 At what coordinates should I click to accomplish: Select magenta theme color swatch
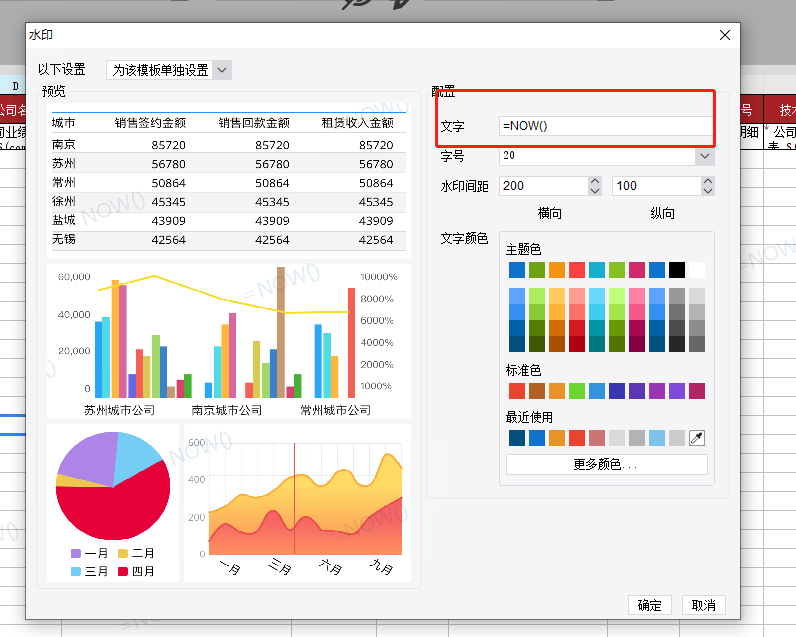click(637, 270)
